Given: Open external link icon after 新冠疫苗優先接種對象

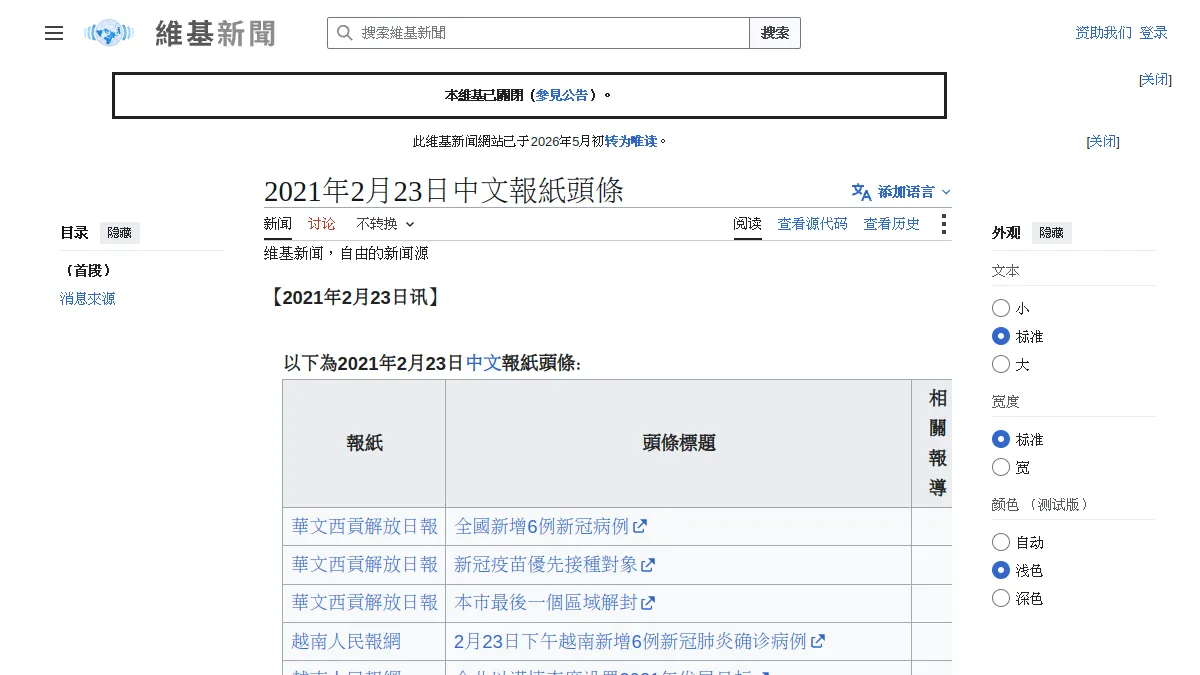Looking at the screenshot, I should (x=648, y=565).
